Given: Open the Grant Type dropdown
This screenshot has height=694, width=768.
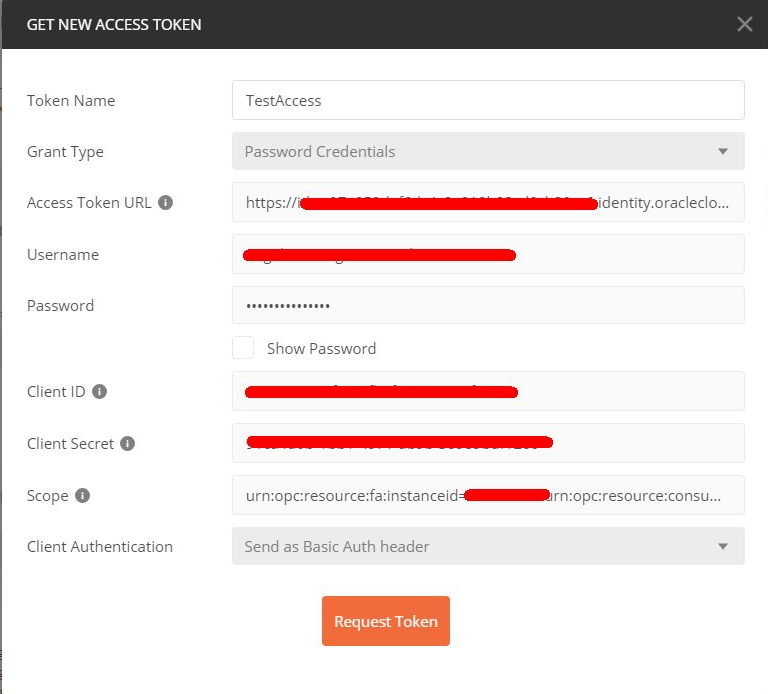Looking at the screenshot, I should 488,151.
